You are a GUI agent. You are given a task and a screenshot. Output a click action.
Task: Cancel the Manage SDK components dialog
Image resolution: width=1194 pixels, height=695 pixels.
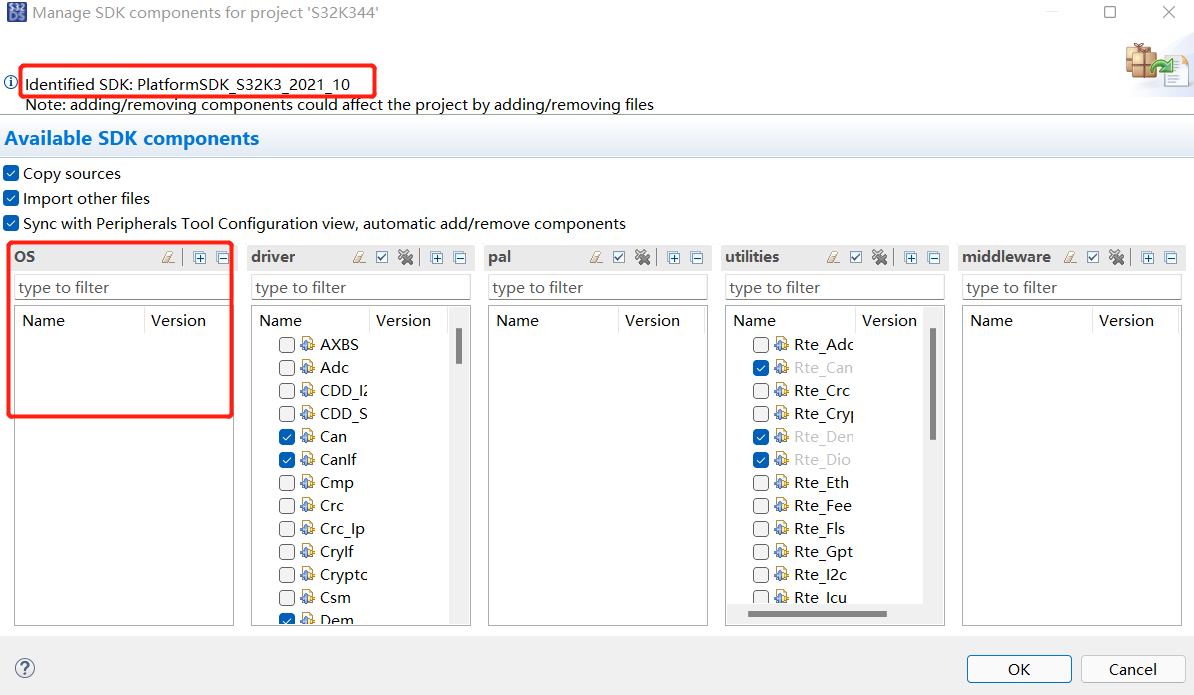point(1132,669)
